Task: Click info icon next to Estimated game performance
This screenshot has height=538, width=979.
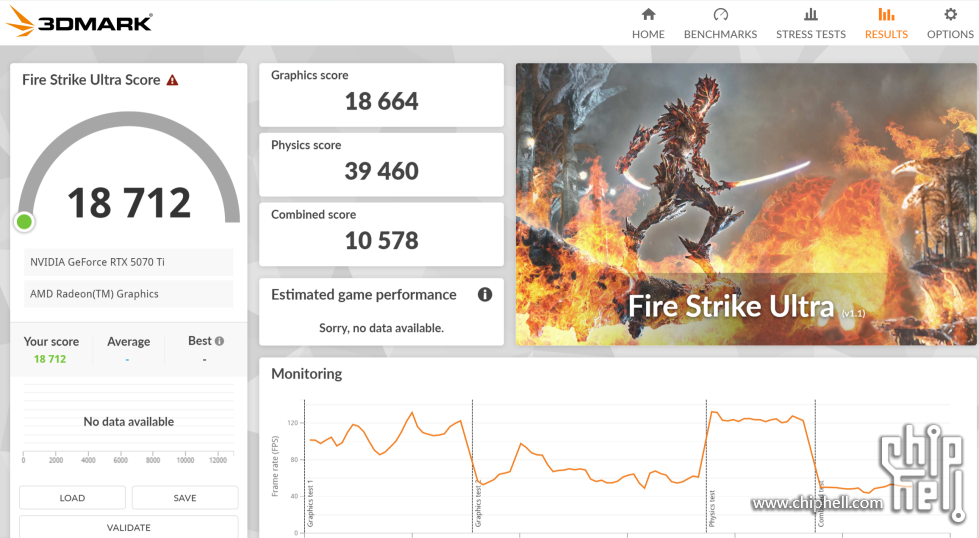Action: point(485,294)
